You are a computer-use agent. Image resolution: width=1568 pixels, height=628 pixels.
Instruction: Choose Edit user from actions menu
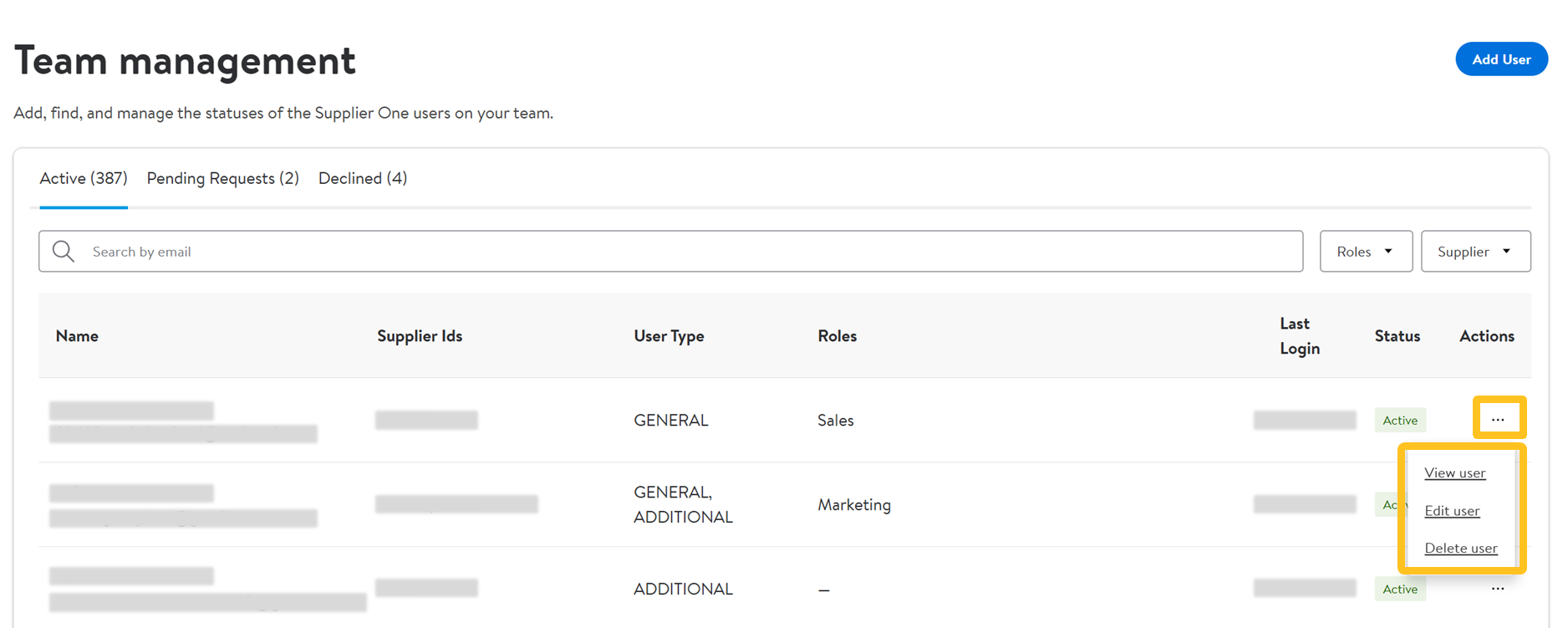point(1452,511)
